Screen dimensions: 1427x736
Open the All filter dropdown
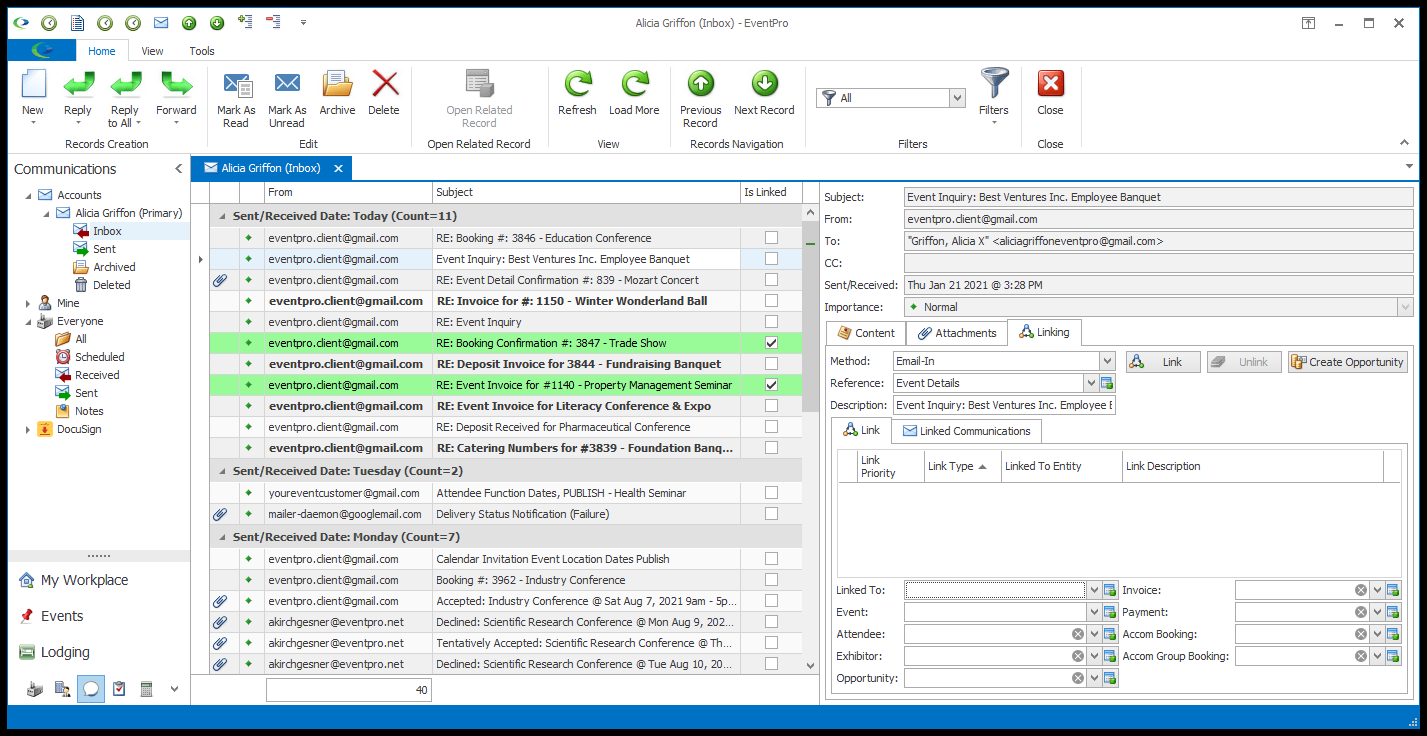[957, 98]
